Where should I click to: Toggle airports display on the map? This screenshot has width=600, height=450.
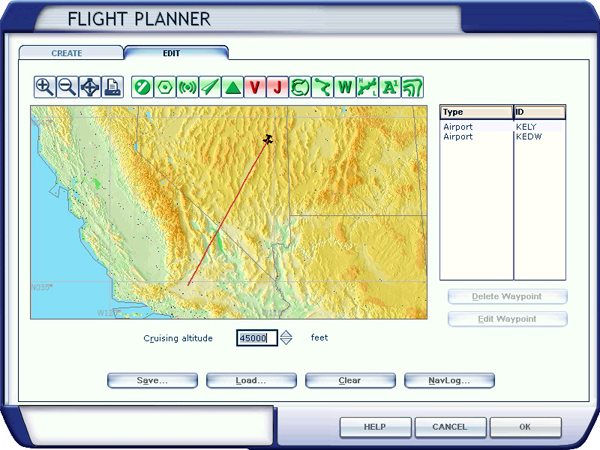(142, 87)
